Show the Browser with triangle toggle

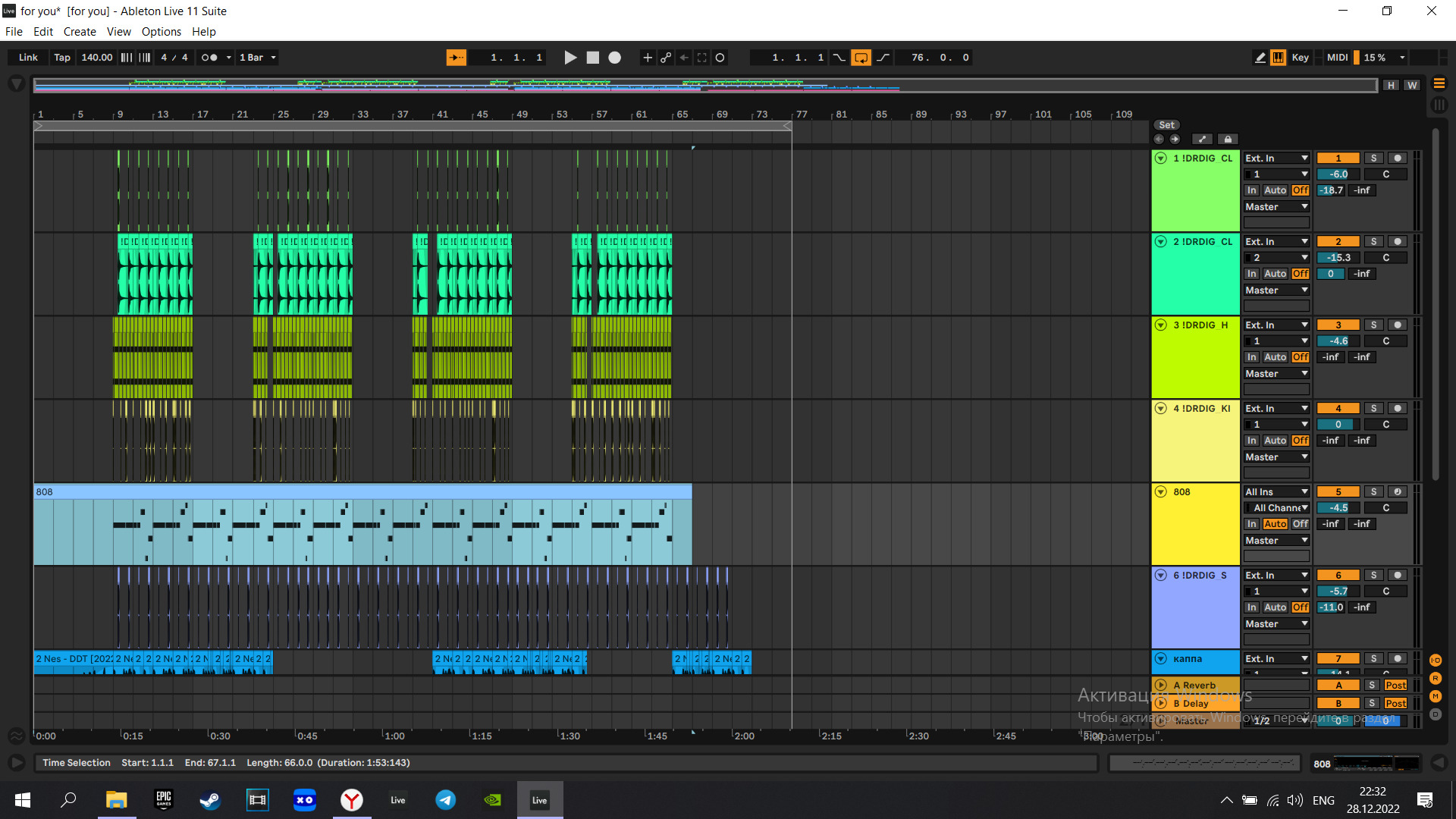click(x=16, y=84)
